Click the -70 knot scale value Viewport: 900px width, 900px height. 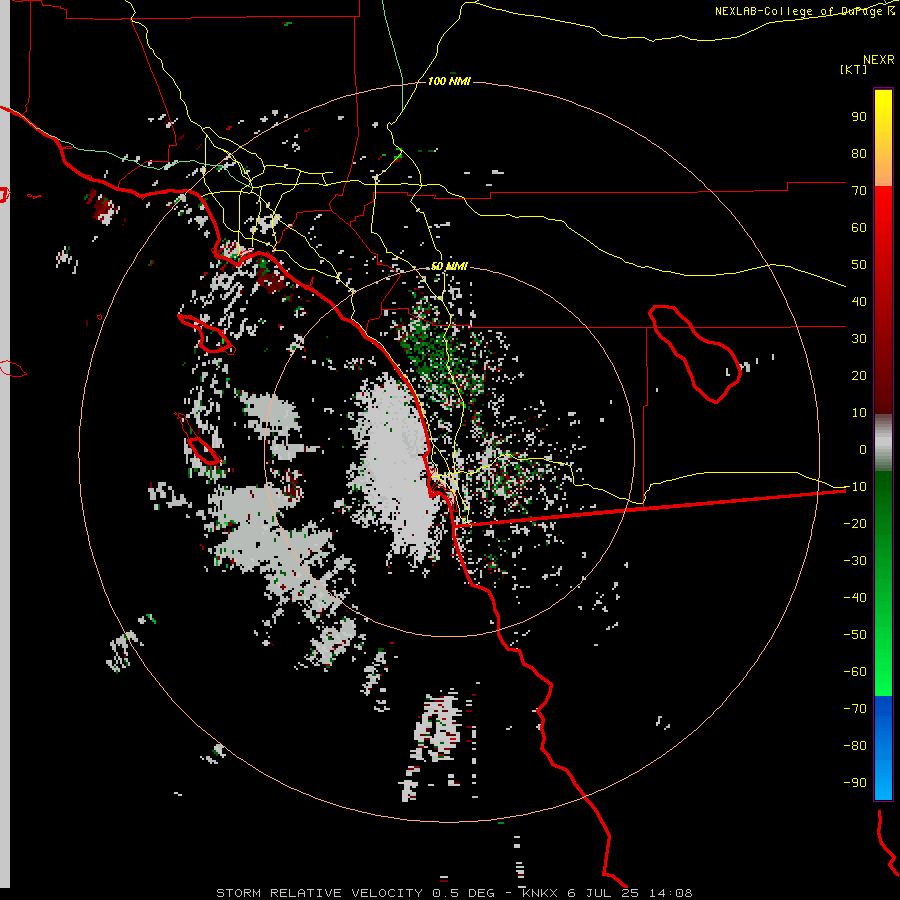coord(855,709)
